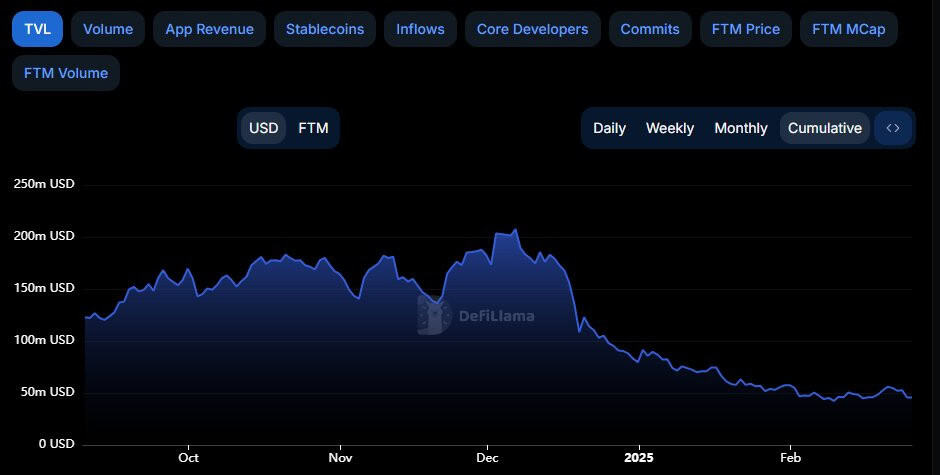Click the Feb date label

pyautogui.click(x=790, y=458)
